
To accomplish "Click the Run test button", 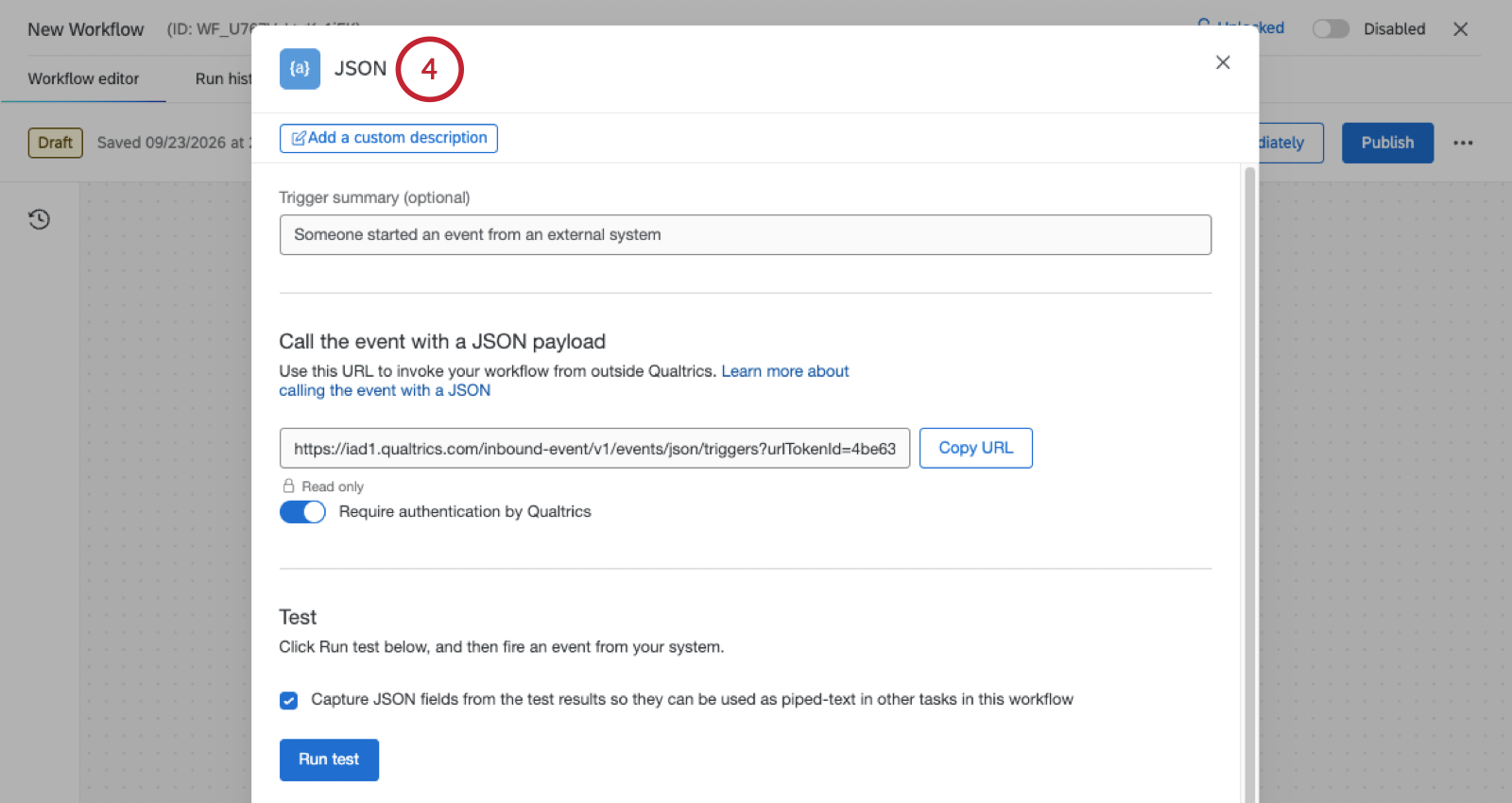I will click(x=329, y=760).
